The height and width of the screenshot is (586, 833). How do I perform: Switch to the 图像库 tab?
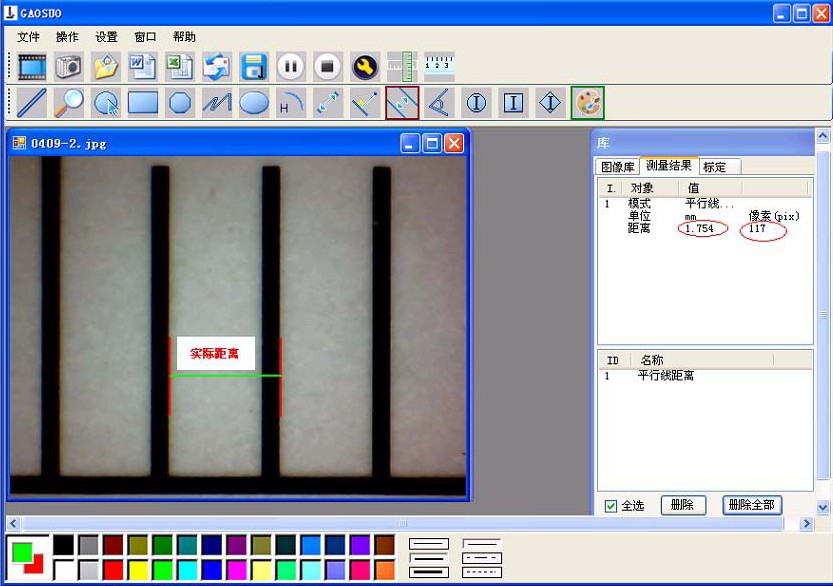pyautogui.click(x=617, y=167)
